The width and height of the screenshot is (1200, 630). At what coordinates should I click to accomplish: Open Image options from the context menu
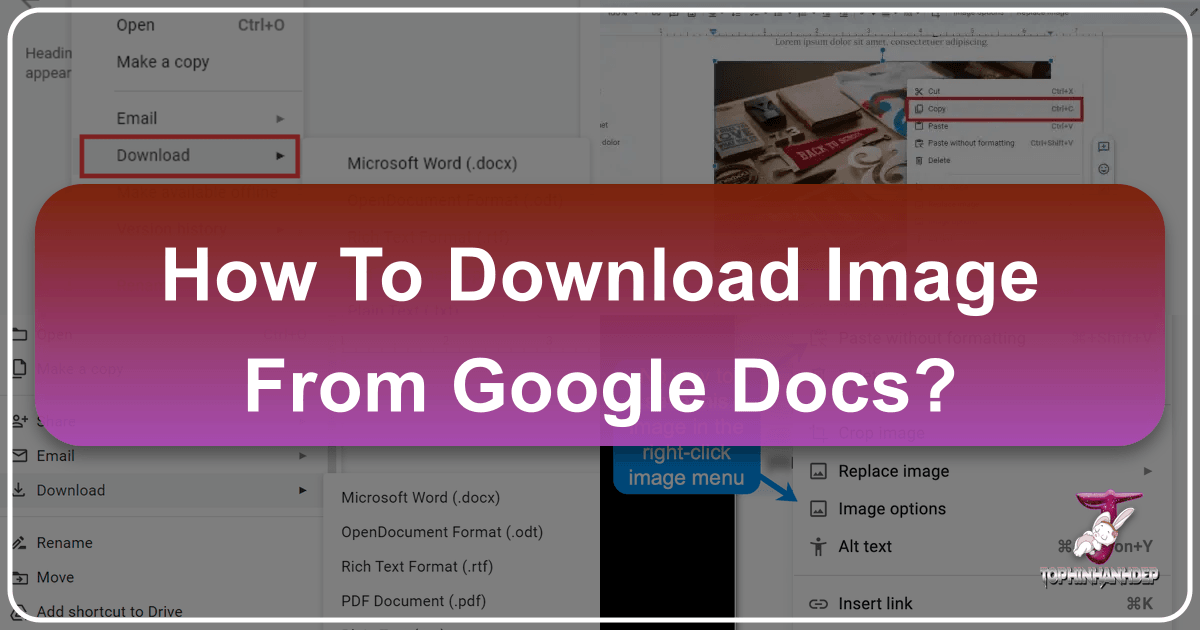point(891,508)
